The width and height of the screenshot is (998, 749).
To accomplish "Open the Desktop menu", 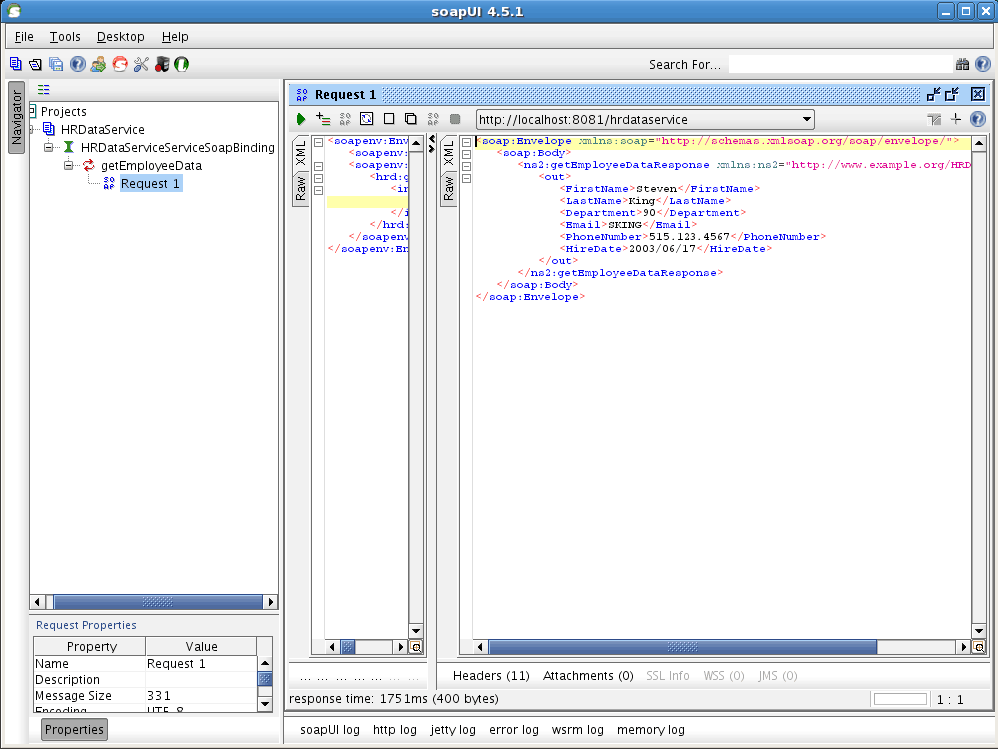I will (120, 37).
